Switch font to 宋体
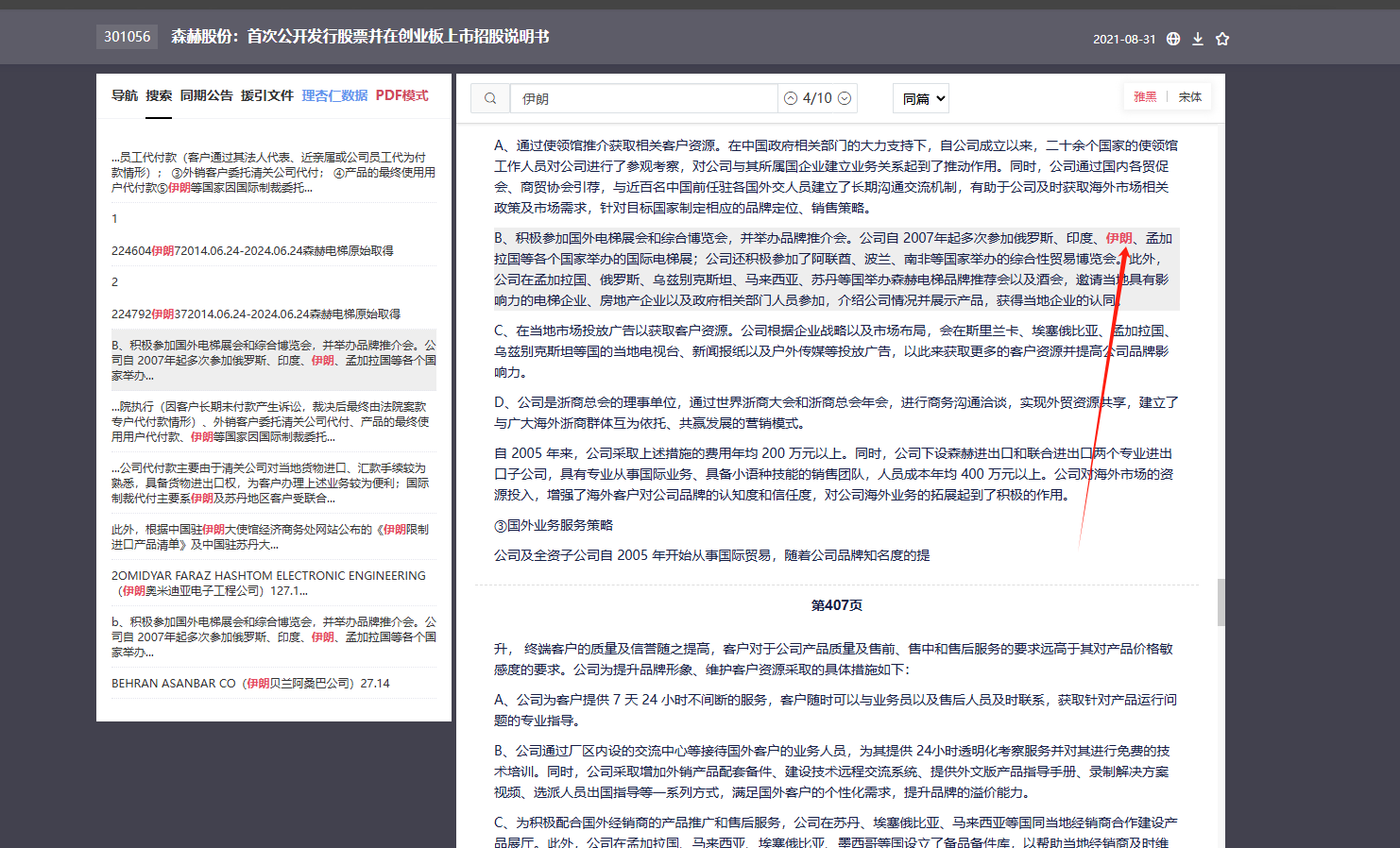This screenshot has height=848, width=1400. point(1190,97)
